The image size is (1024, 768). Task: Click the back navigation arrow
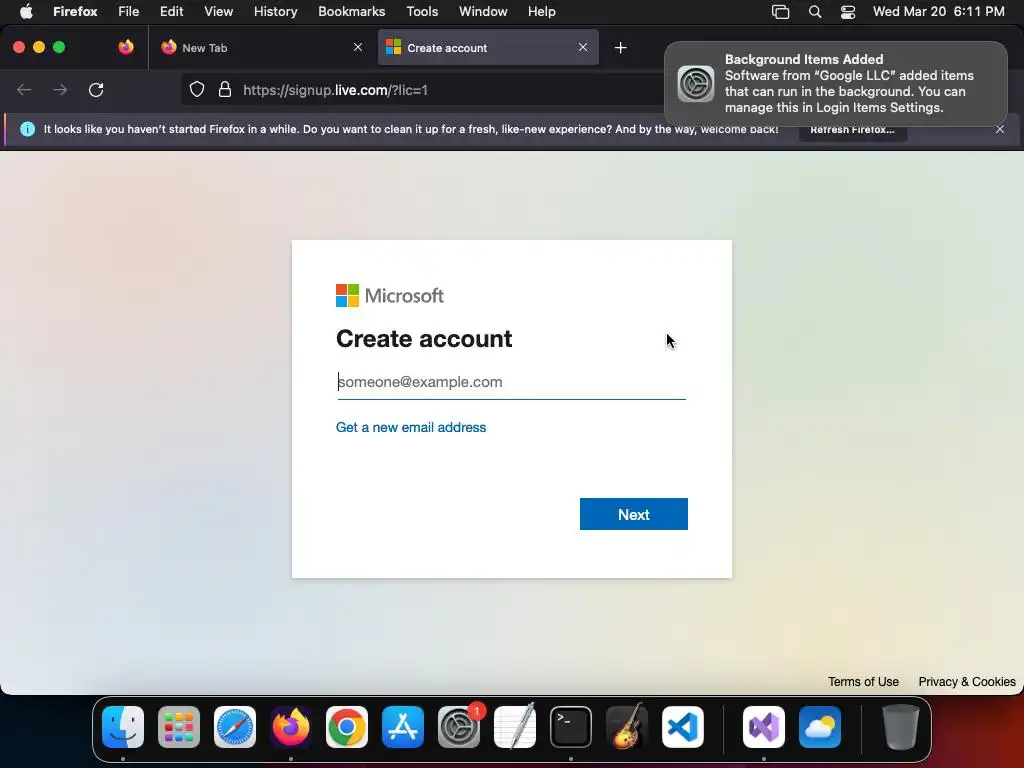[24, 90]
